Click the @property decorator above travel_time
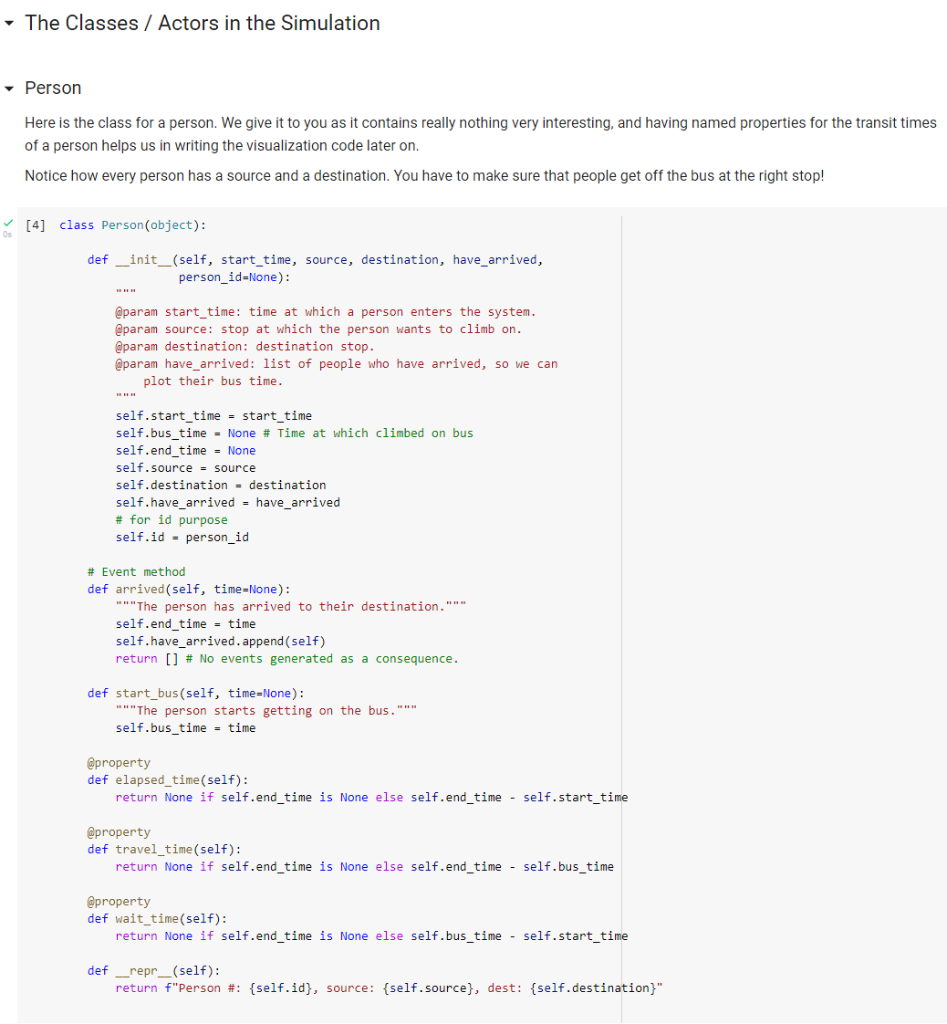 point(119,832)
